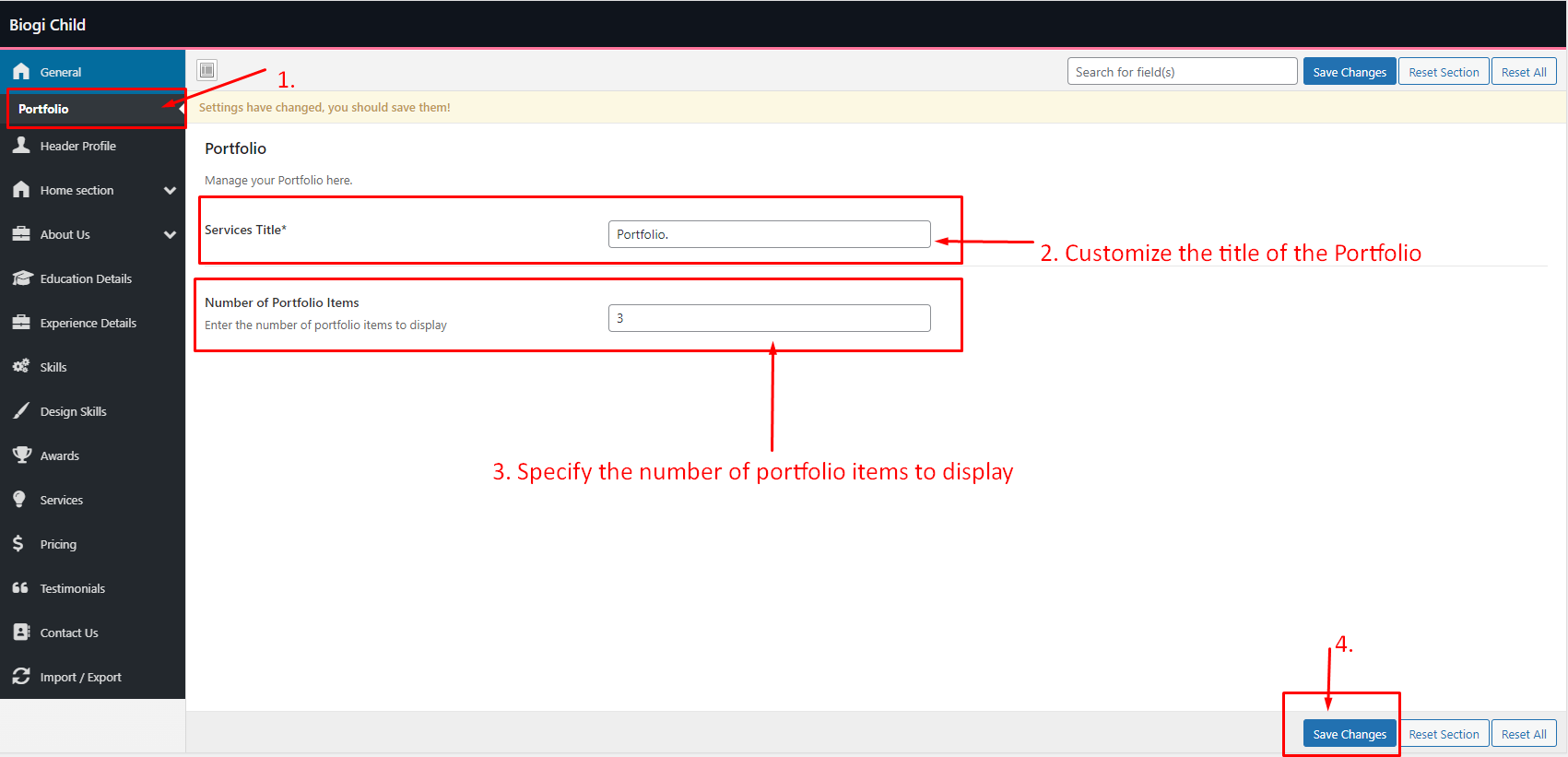The image size is (1568, 757).
Task: Open General settings home icon
Action: [x=21, y=72]
